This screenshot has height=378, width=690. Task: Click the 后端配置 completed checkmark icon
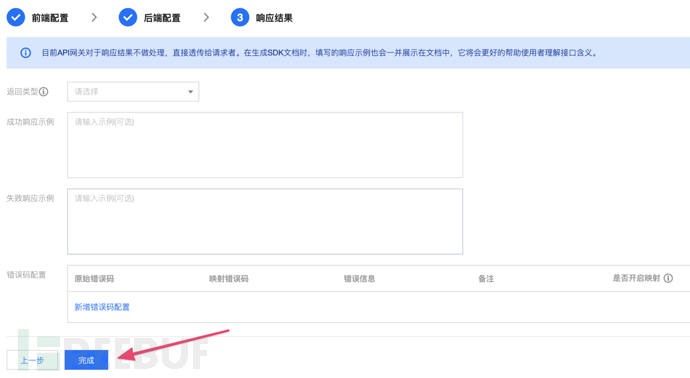coord(128,18)
